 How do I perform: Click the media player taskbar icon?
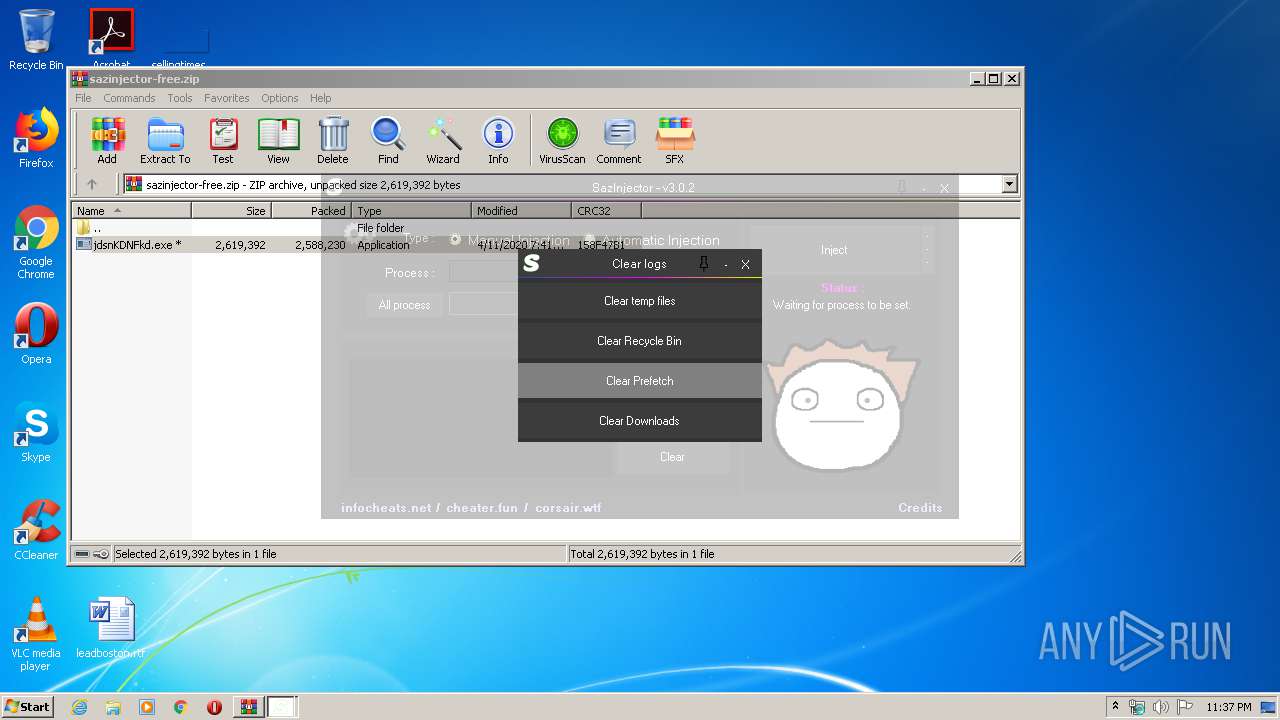click(x=147, y=707)
